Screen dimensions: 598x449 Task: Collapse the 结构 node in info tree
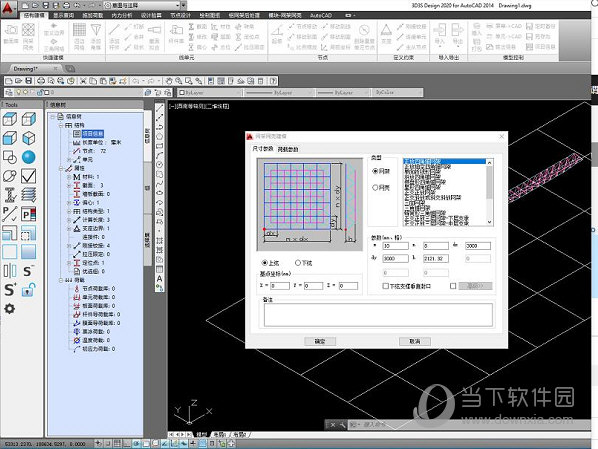pyautogui.click(x=61, y=125)
